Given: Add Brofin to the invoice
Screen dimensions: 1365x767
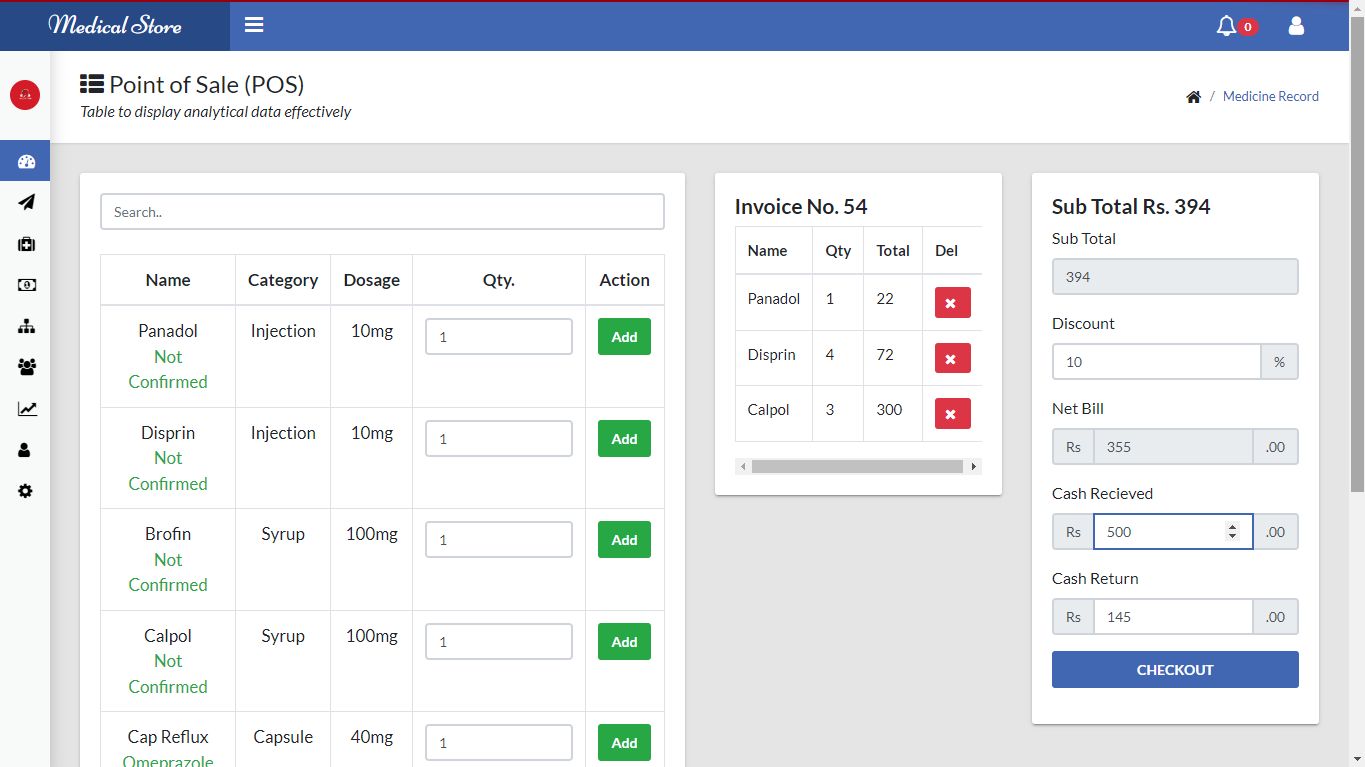Looking at the screenshot, I should click(x=624, y=540).
